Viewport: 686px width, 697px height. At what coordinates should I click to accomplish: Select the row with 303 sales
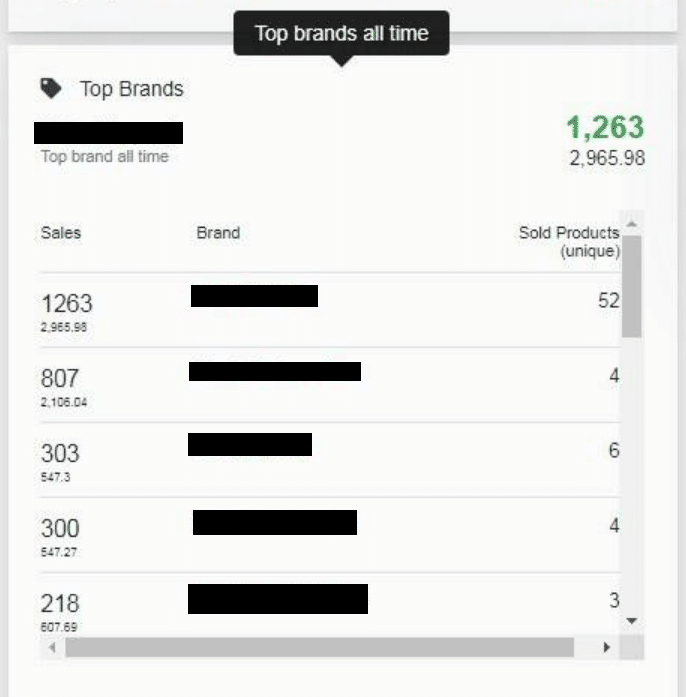click(330, 460)
